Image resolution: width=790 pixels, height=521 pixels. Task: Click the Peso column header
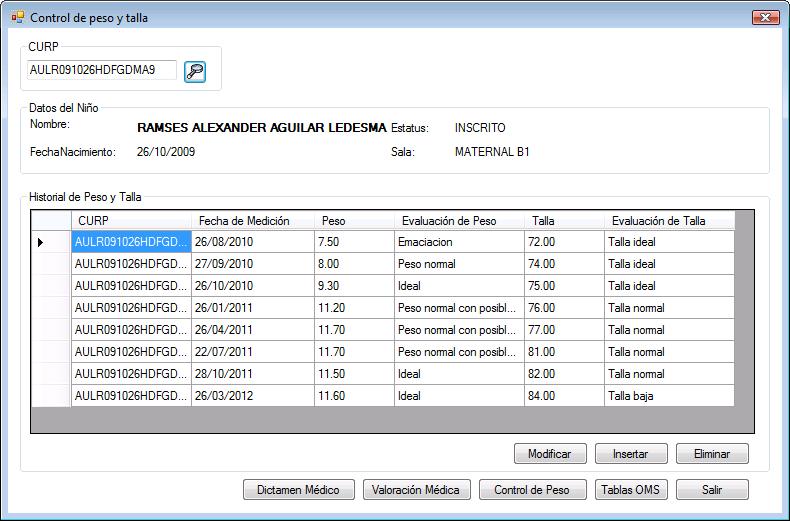[x=355, y=221]
